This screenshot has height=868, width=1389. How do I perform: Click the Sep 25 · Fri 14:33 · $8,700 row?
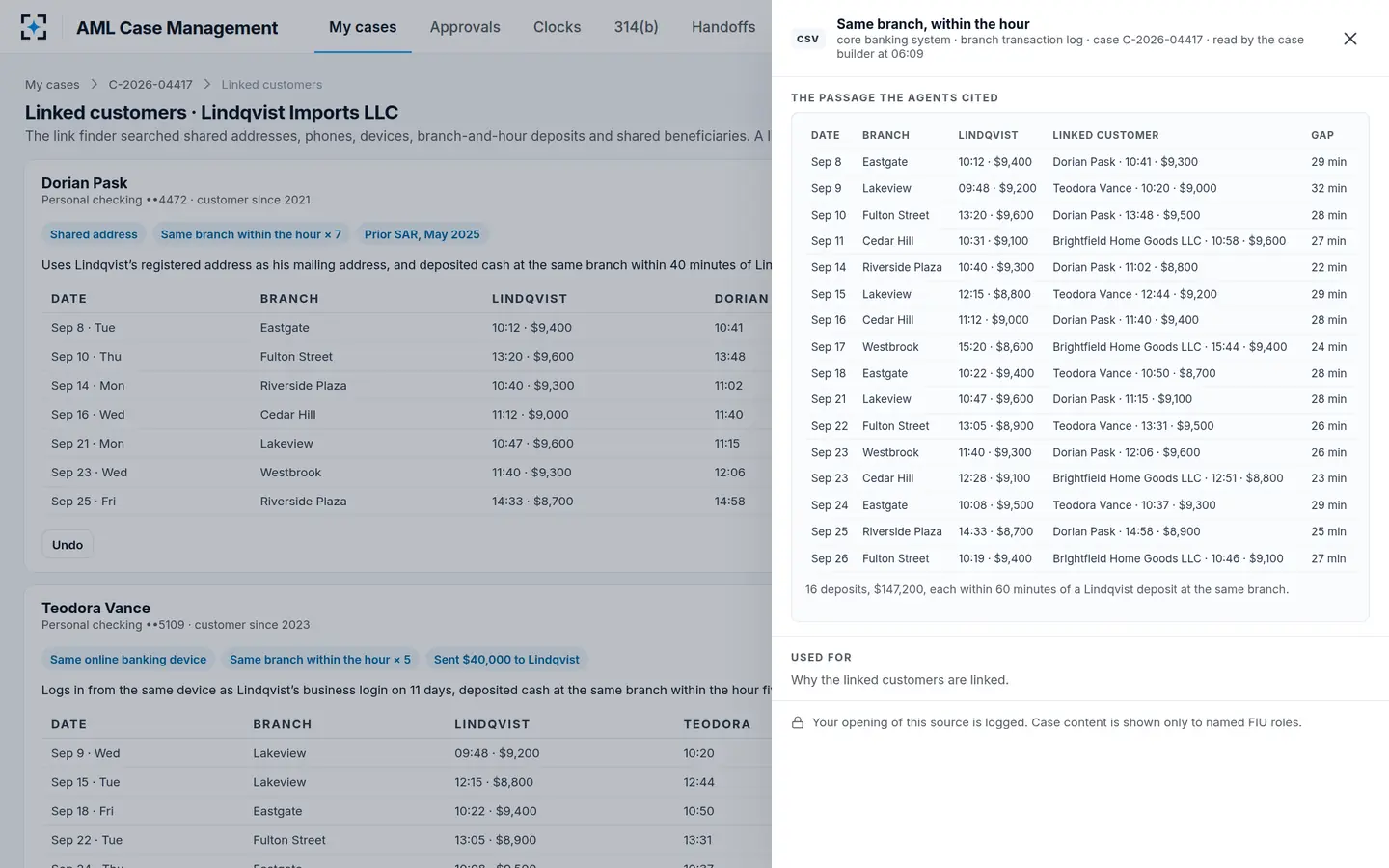406,502
